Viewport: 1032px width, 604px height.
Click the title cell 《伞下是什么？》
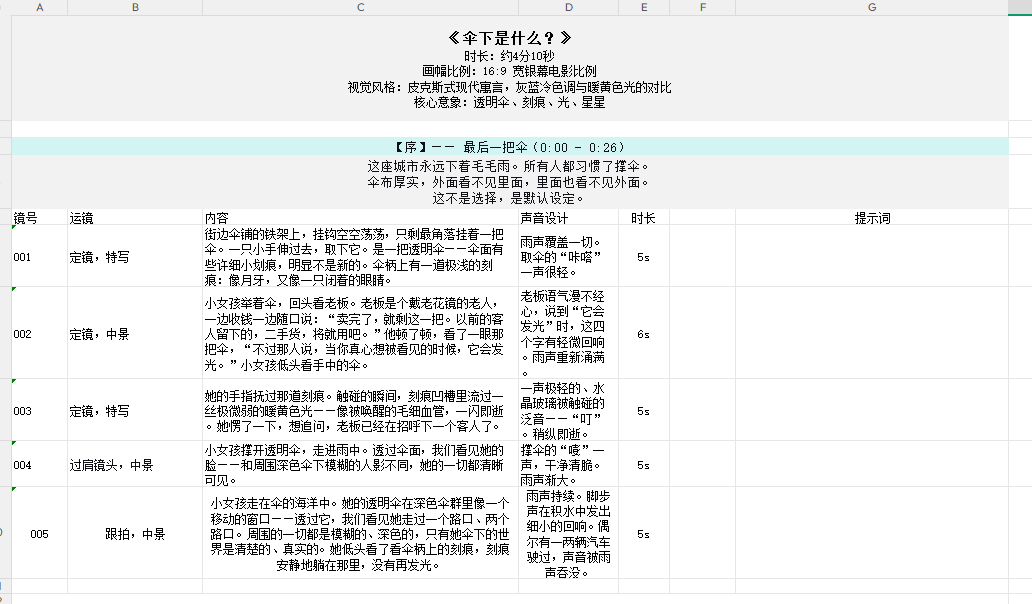click(509, 38)
